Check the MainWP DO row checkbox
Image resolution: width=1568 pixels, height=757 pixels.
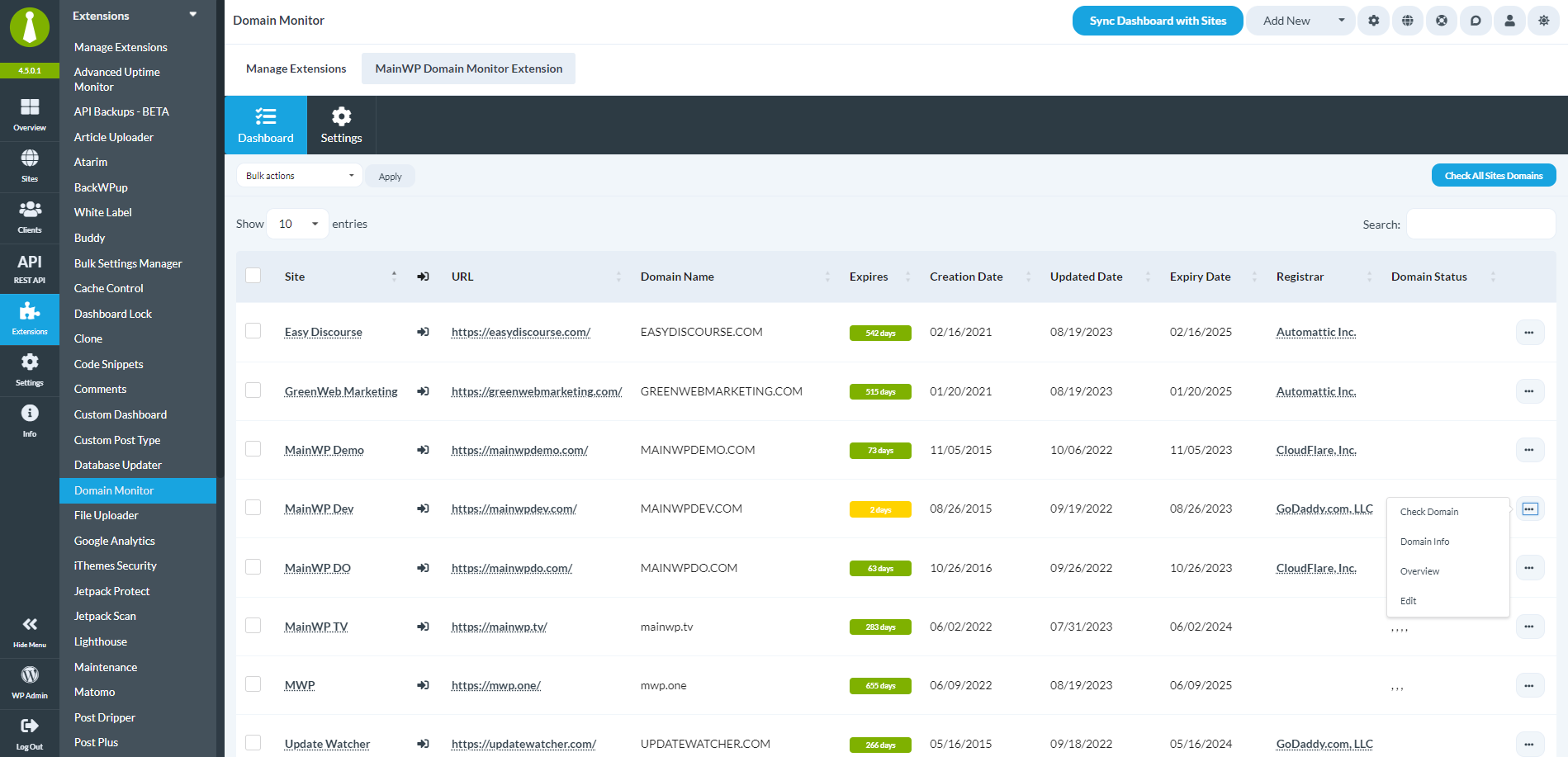click(x=253, y=567)
